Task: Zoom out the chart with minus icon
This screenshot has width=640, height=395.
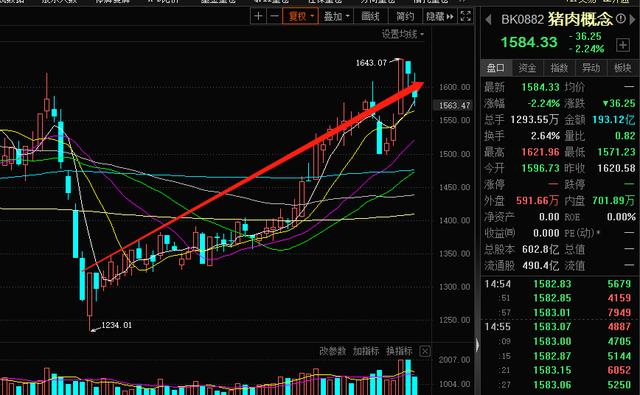Action: (x=274, y=16)
